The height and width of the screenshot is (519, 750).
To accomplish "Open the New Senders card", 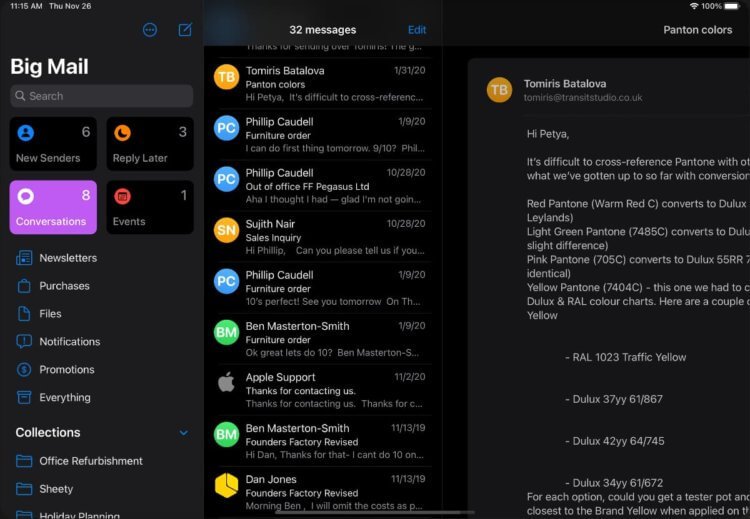I will 53,144.
